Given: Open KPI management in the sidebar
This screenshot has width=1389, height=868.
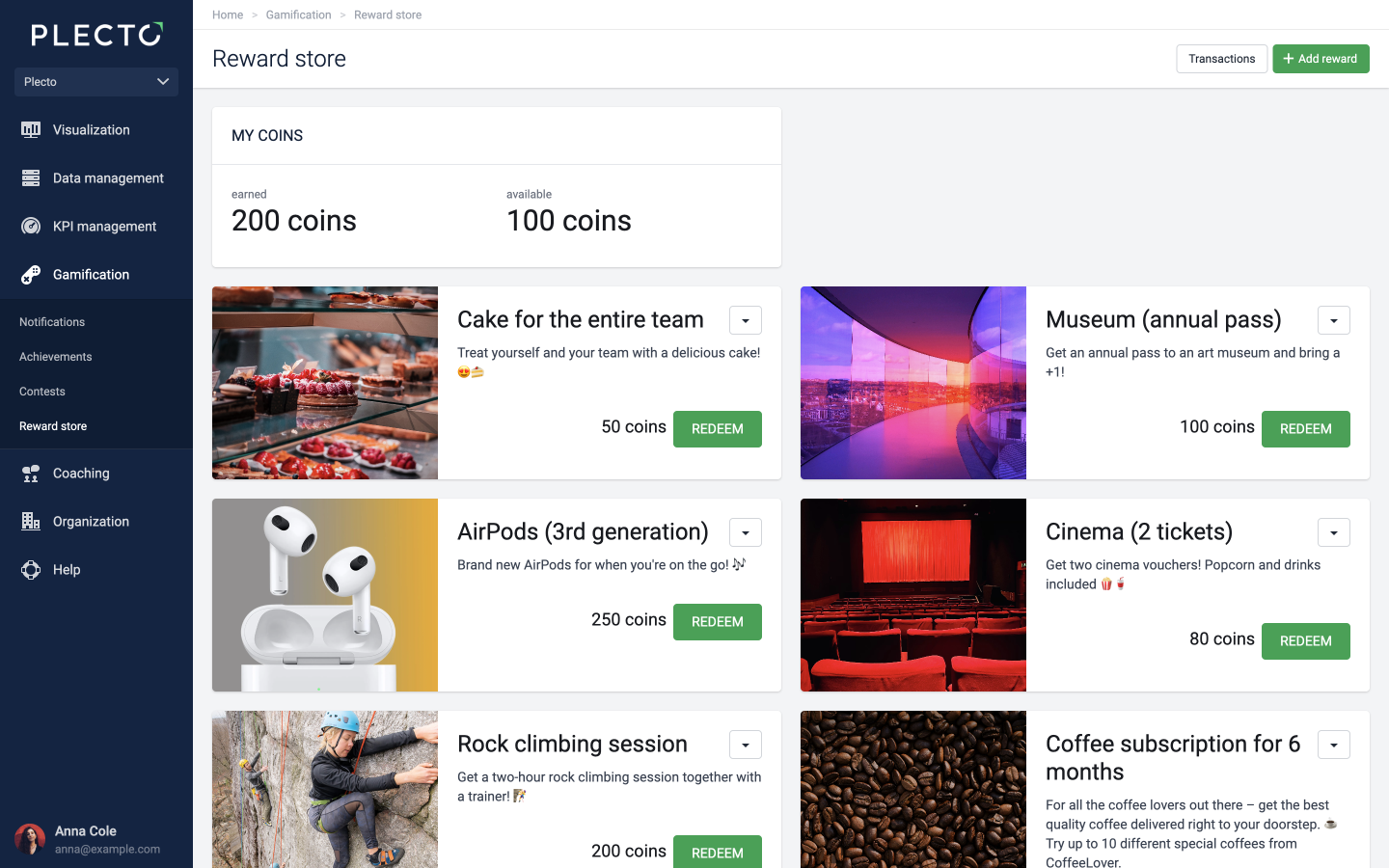Looking at the screenshot, I should 96,226.
